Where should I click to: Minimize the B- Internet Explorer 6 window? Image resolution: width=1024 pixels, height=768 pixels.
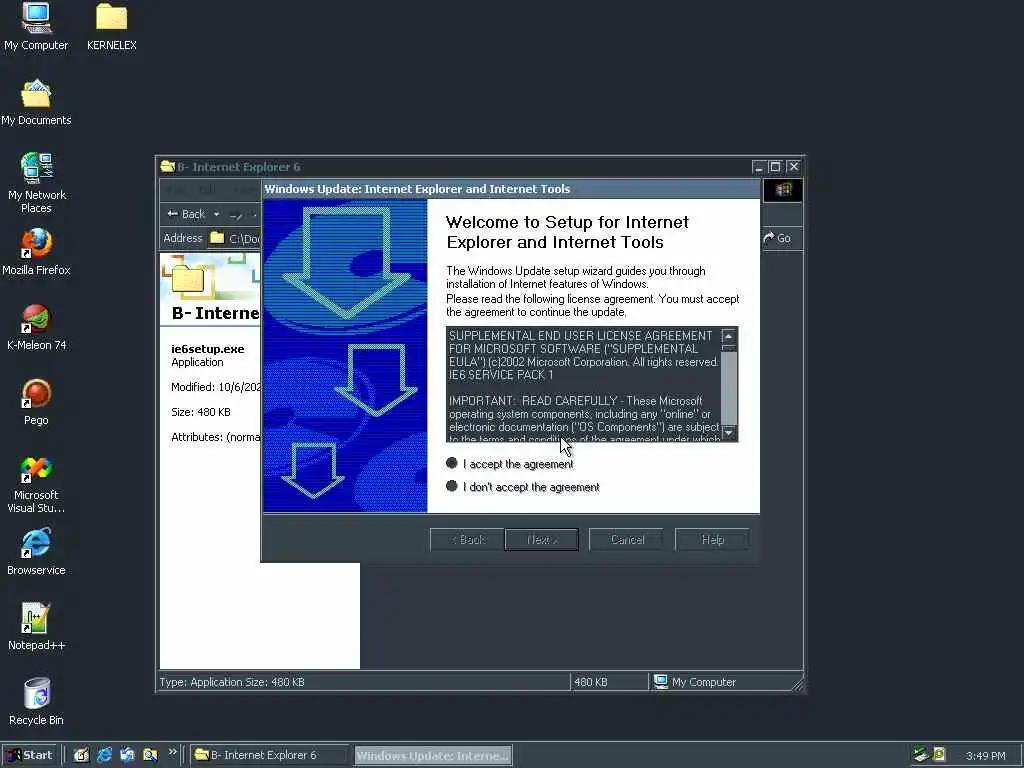(758, 167)
